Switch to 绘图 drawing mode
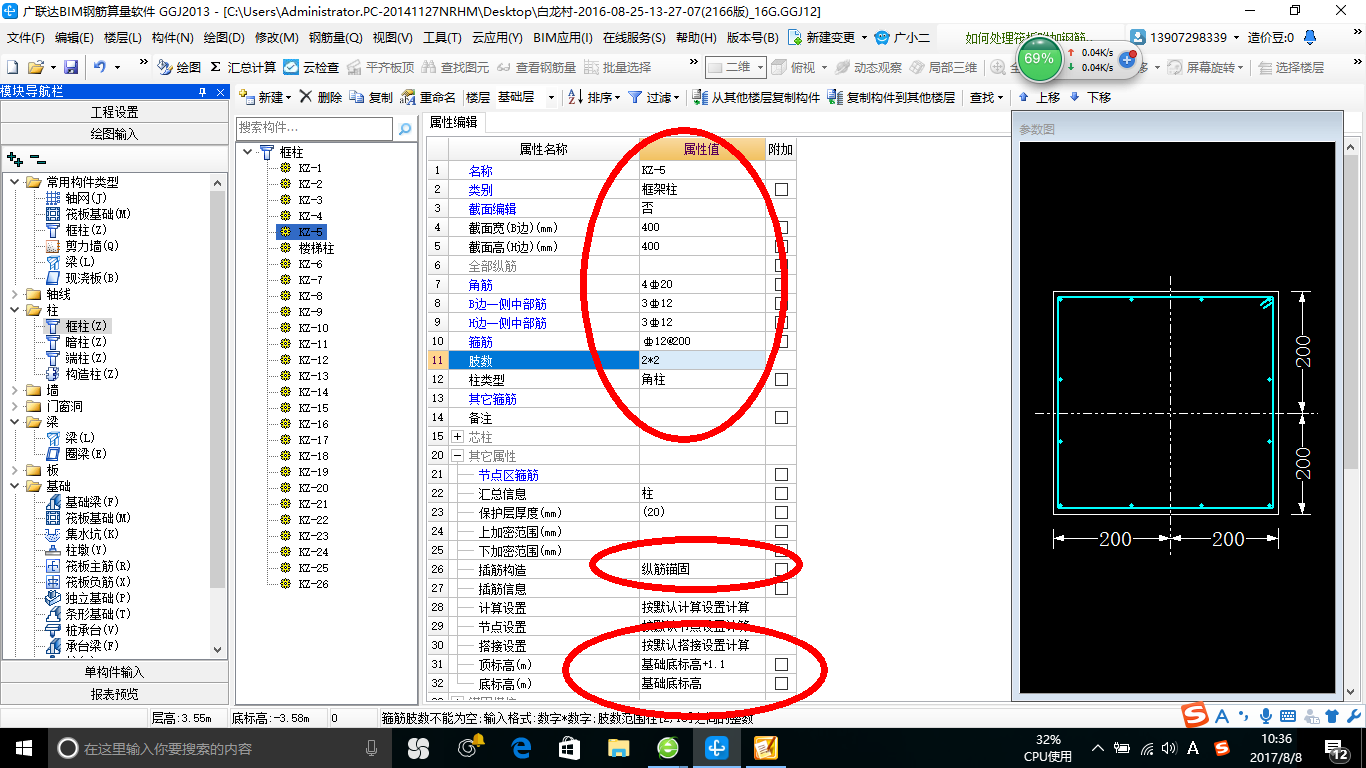The image size is (1366, 768). click(x=179, y=67)
